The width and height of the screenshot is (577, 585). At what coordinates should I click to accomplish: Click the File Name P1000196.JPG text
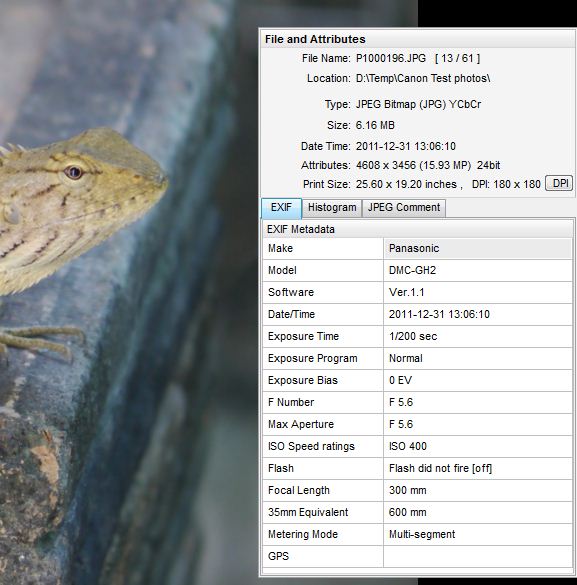391,59
